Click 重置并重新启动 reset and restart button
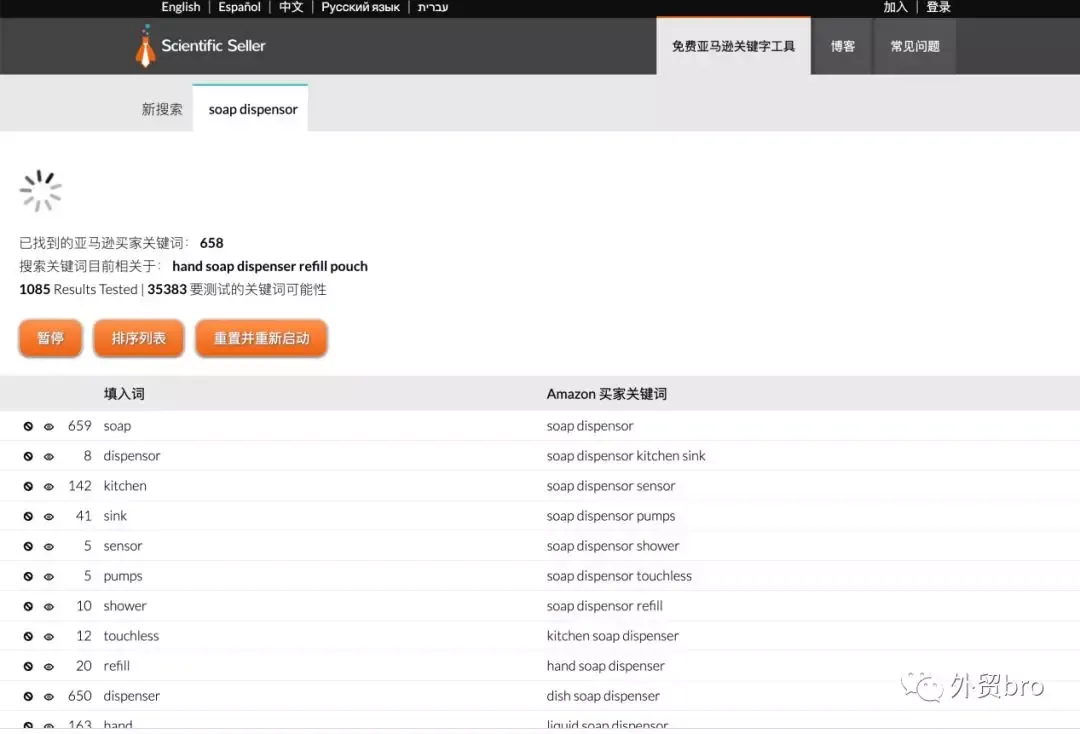The width and height of the screenshot is (1080, 734). click(x=262, y=338)
